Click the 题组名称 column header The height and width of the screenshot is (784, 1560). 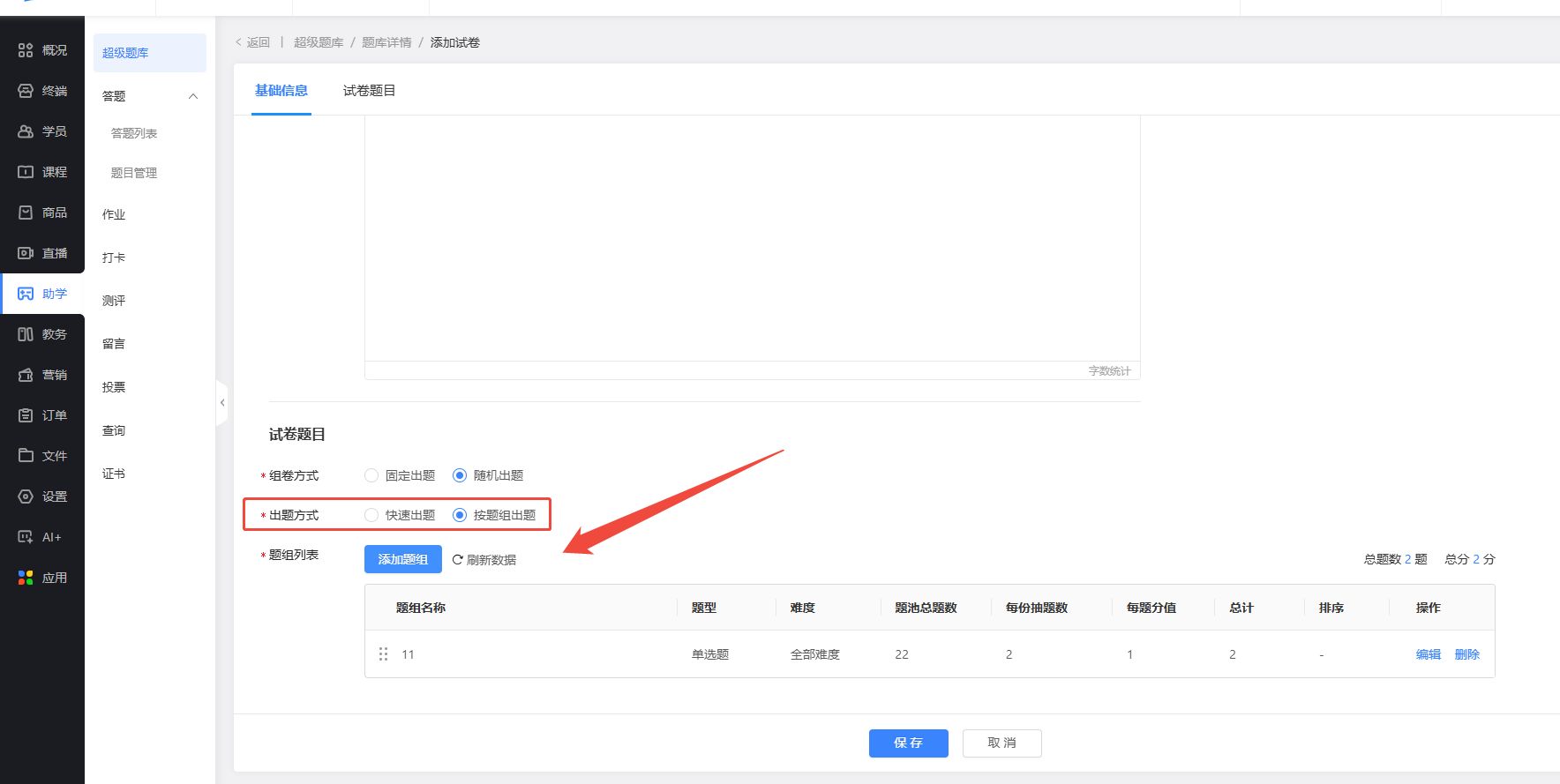coord(421,608)
